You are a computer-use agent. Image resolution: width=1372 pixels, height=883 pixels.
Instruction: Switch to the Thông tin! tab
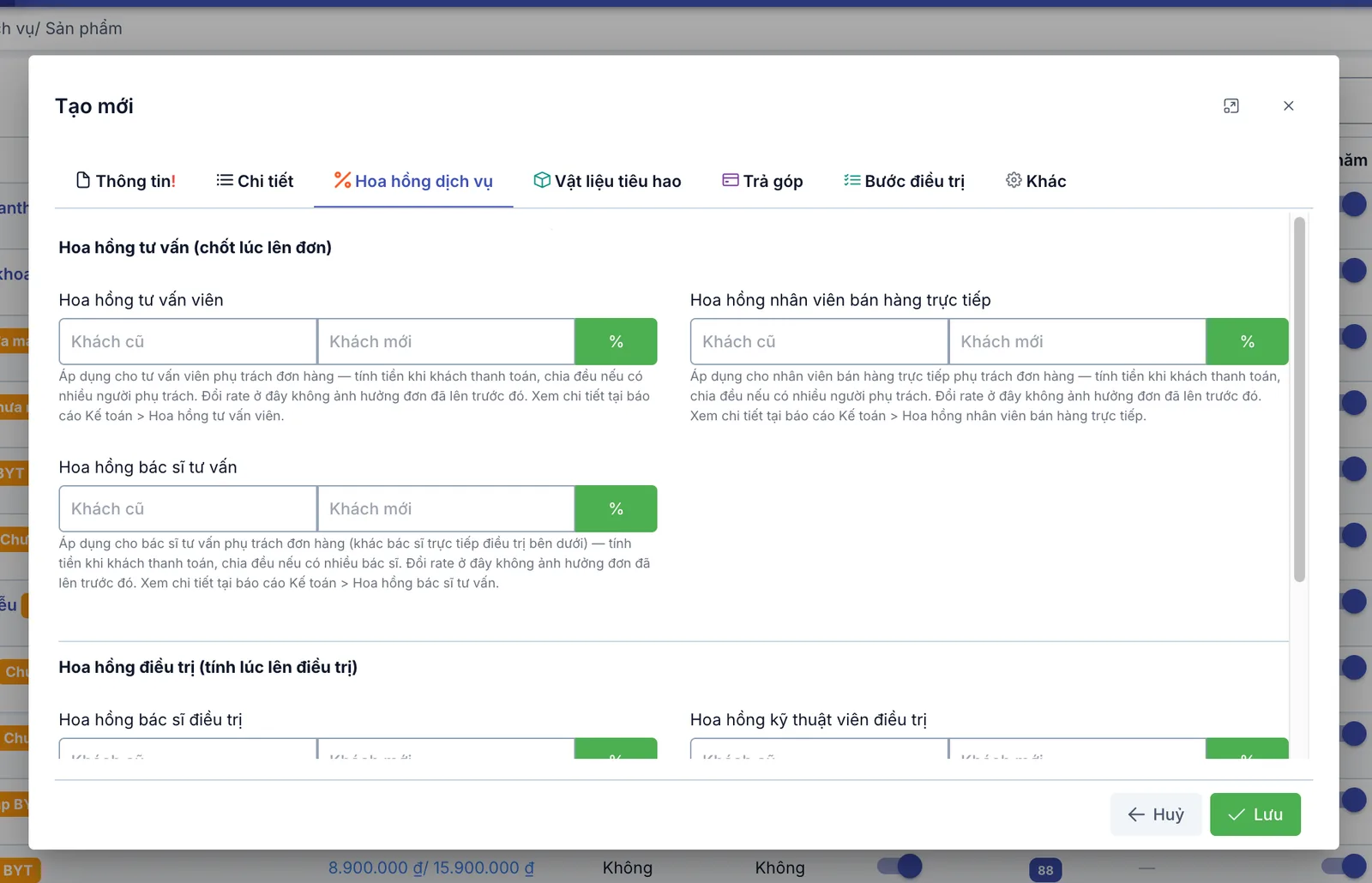(126, 181)
